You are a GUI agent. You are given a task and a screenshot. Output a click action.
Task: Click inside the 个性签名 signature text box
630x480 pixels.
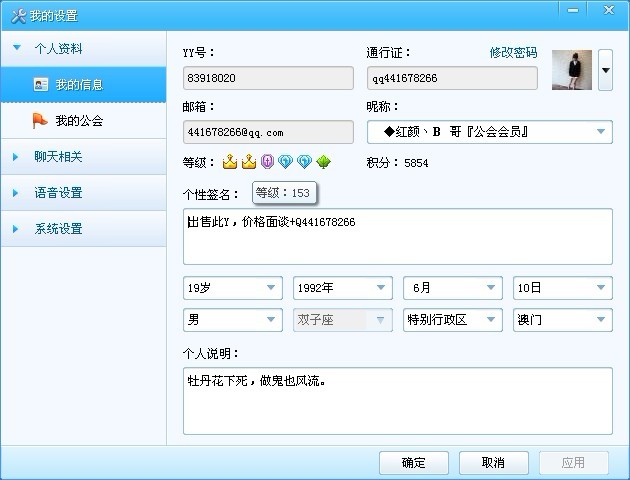[x=398, y=237]
